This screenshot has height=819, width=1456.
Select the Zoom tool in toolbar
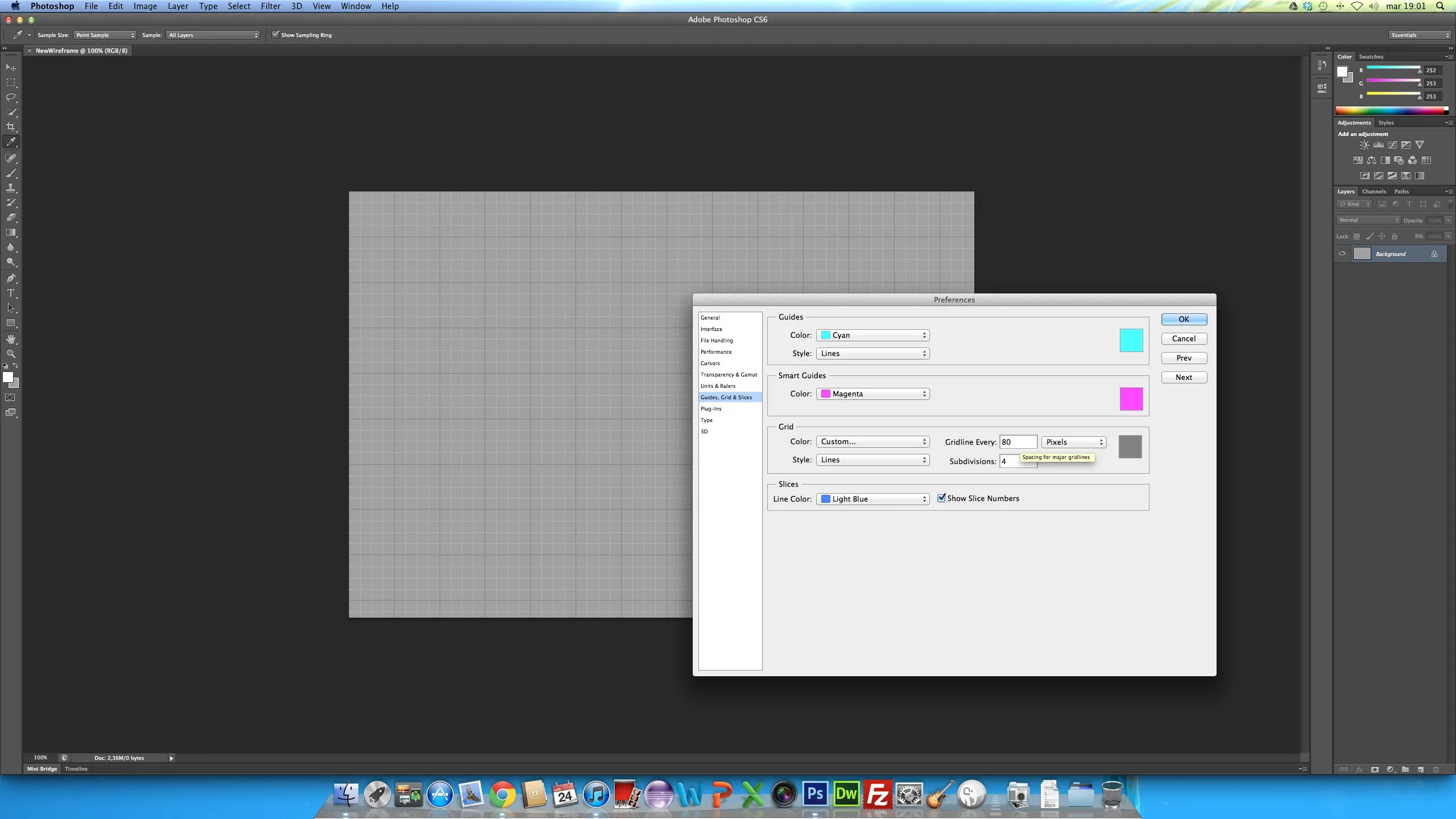pos(11,354)
